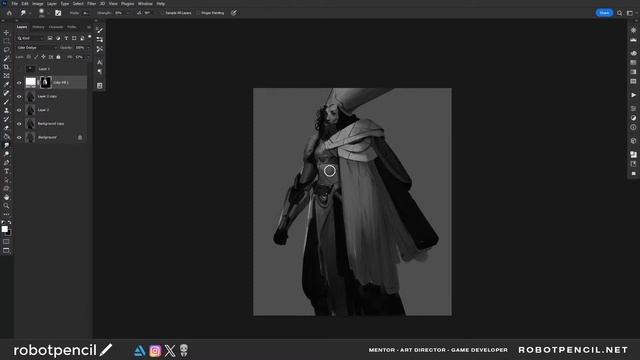Open the Brush Settings collapsed panel icon
The image size is (640, 360).
[x=100, y=30]
